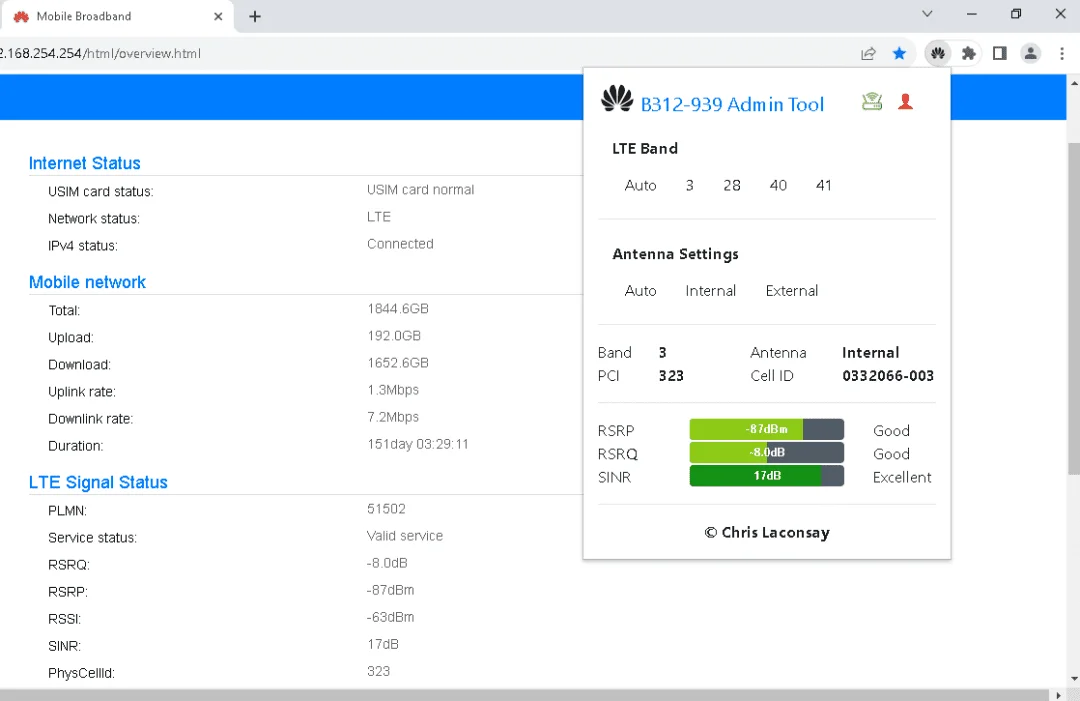Click the Mobile network heading

click(x=87, y=282)
